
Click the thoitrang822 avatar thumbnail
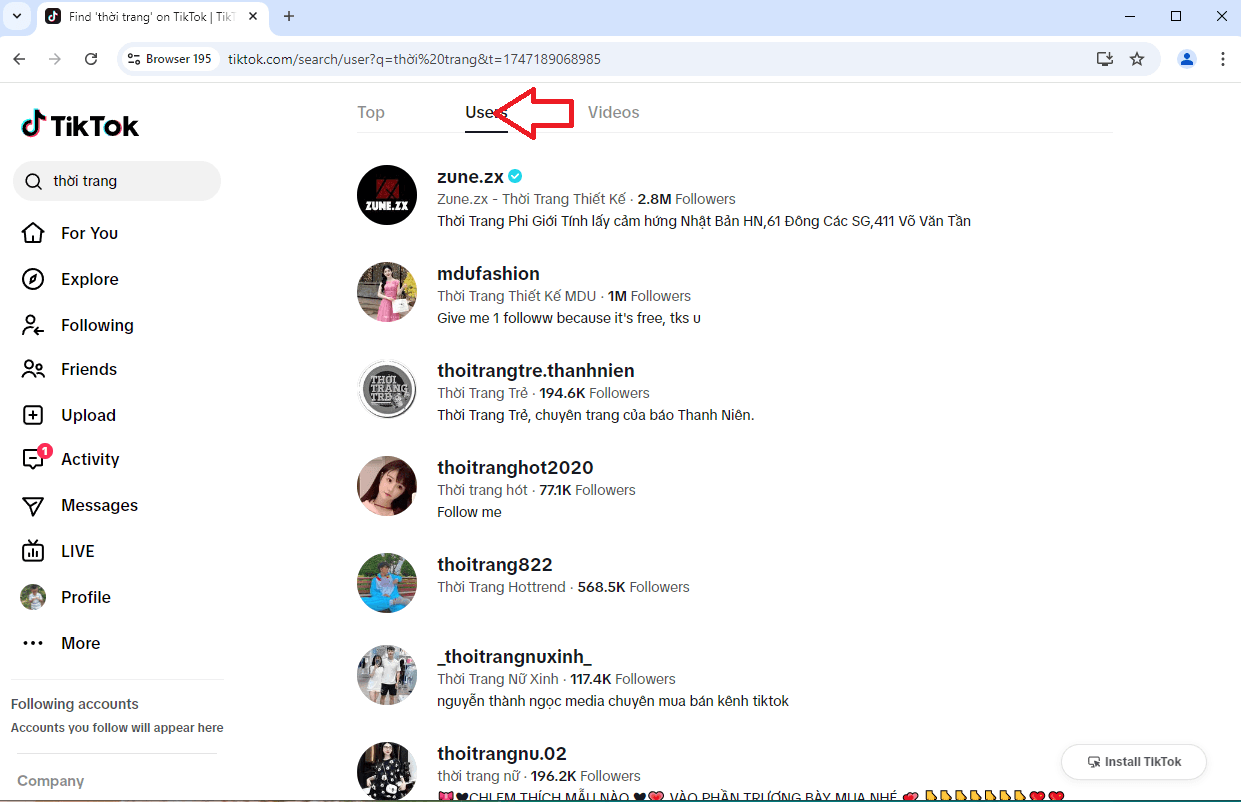387,583
